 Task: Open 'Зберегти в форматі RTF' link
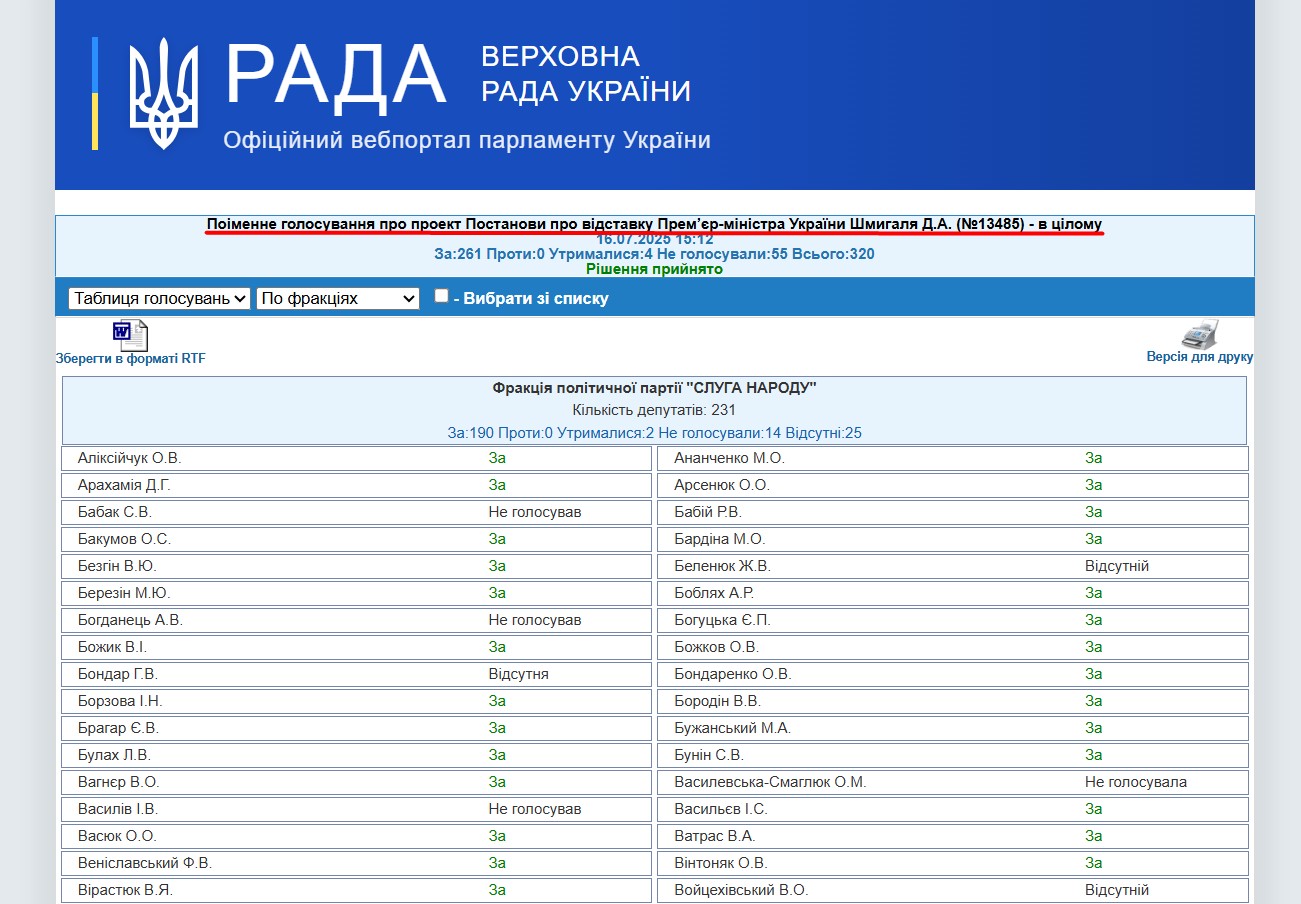[x=131, y=359]
